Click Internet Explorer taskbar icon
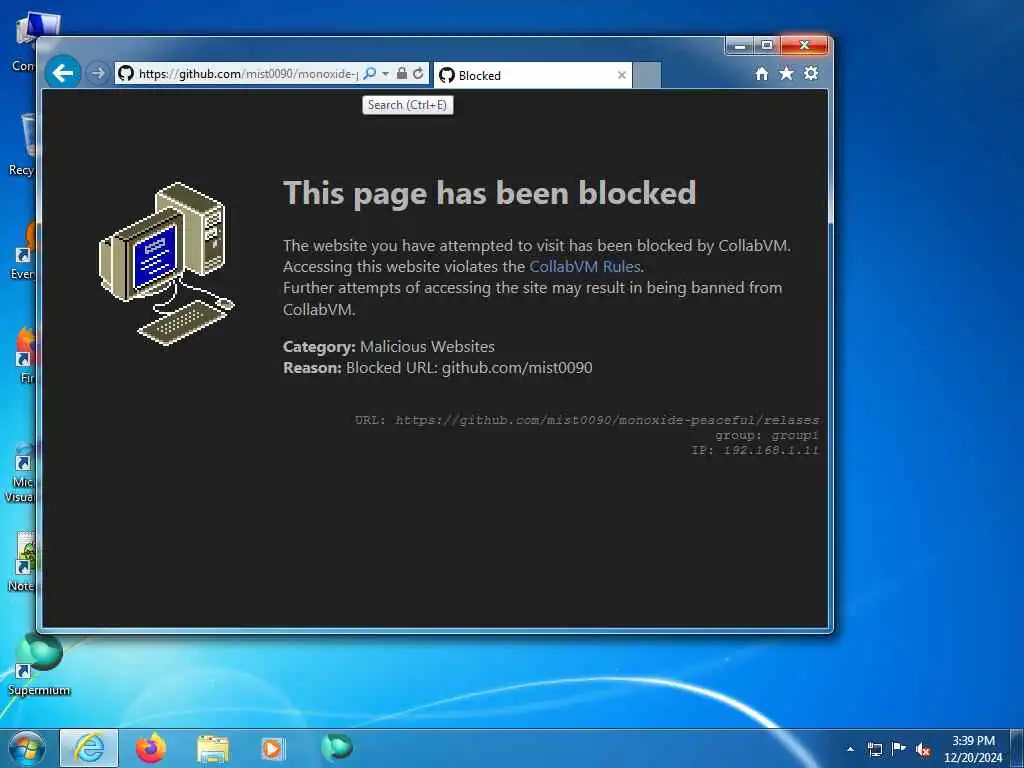 point(89,748)
